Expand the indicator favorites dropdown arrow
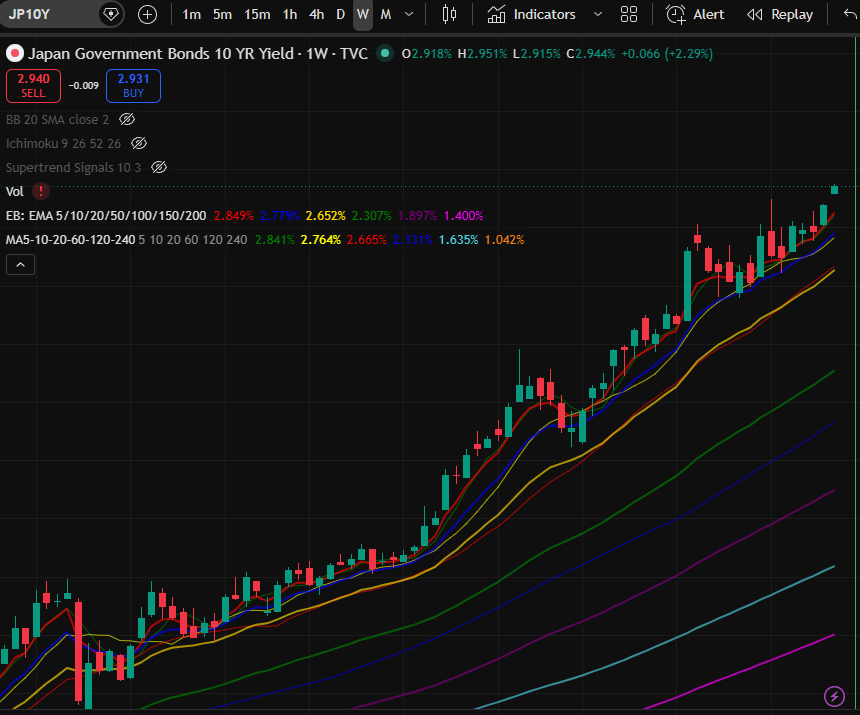Screen dimensions: 860x715 598,15
